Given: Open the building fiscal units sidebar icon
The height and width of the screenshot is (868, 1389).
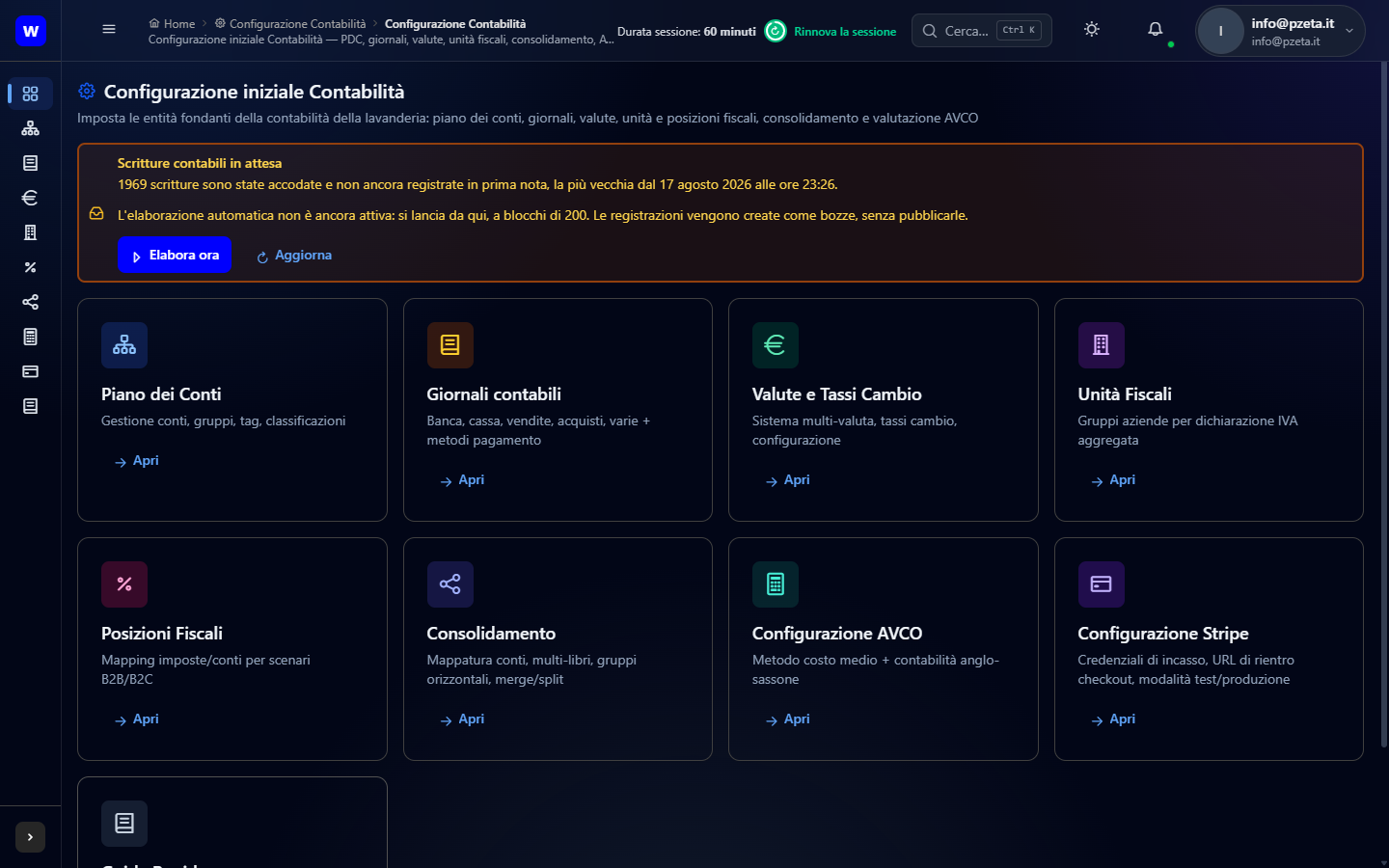Looking at the screenshot, I should [x=31, y=232].
